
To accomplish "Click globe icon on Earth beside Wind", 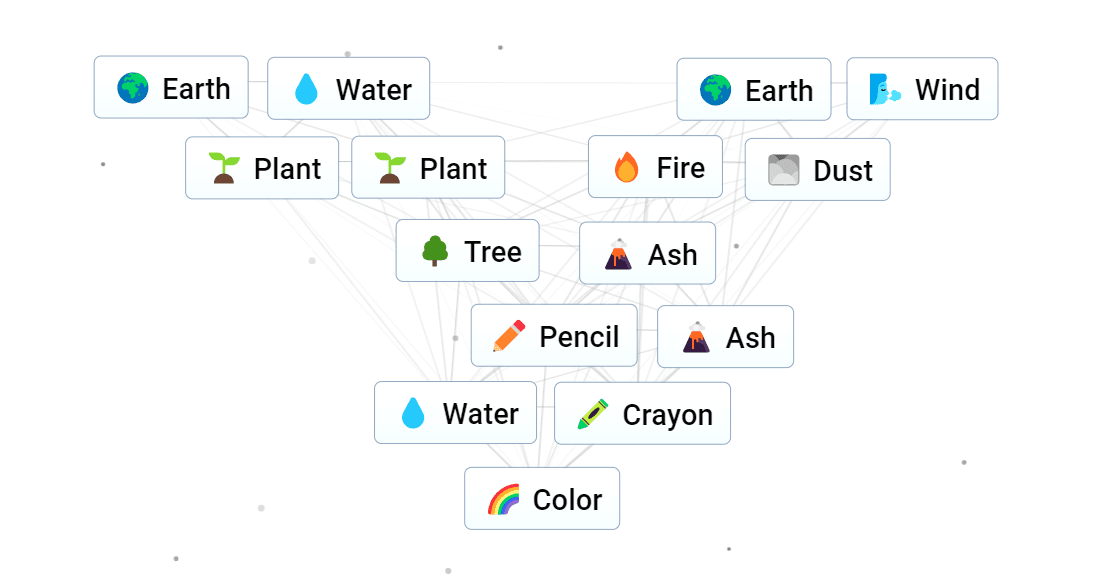I will [715, 90].
